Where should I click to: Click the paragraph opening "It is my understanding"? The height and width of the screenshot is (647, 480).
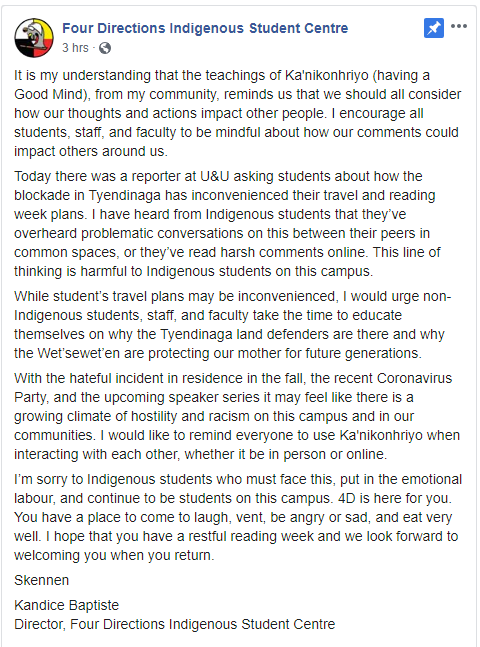[238, 113]
